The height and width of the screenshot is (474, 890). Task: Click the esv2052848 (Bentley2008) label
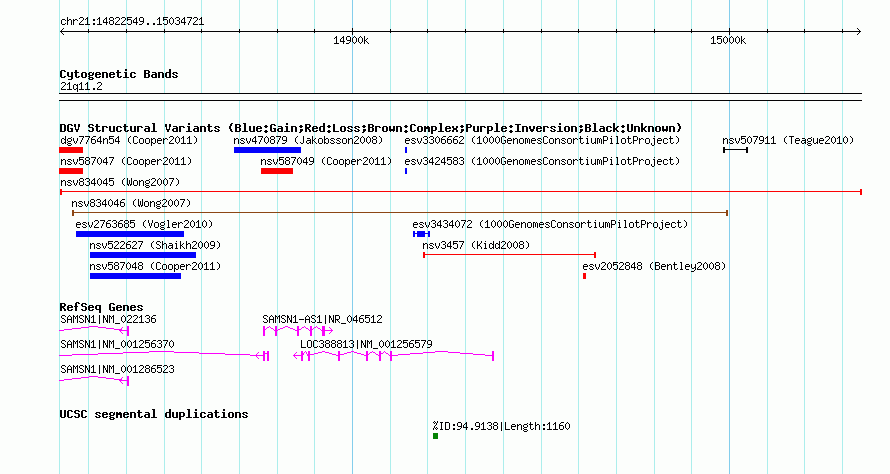654,266
